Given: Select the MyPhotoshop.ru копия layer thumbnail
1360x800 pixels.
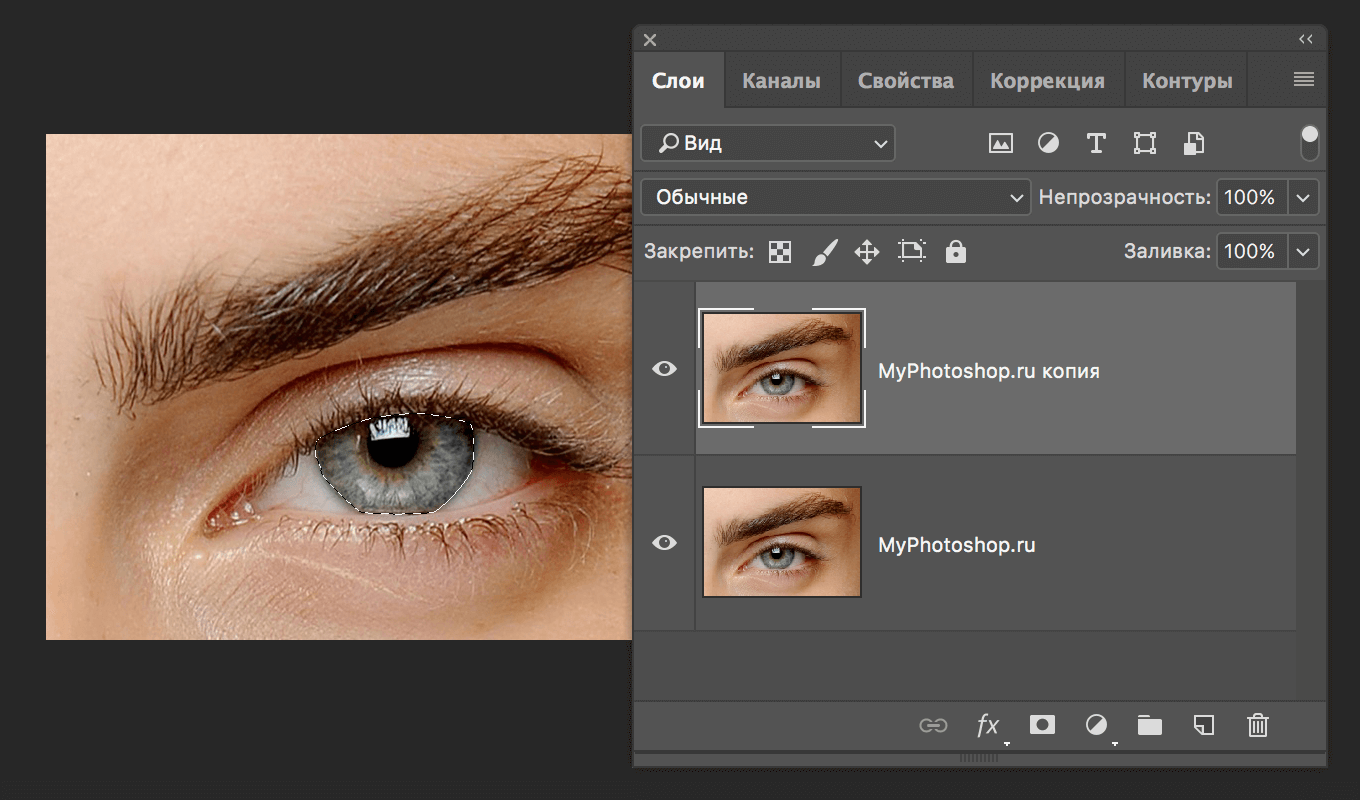Looking at the screenshot, I should 781,368.
